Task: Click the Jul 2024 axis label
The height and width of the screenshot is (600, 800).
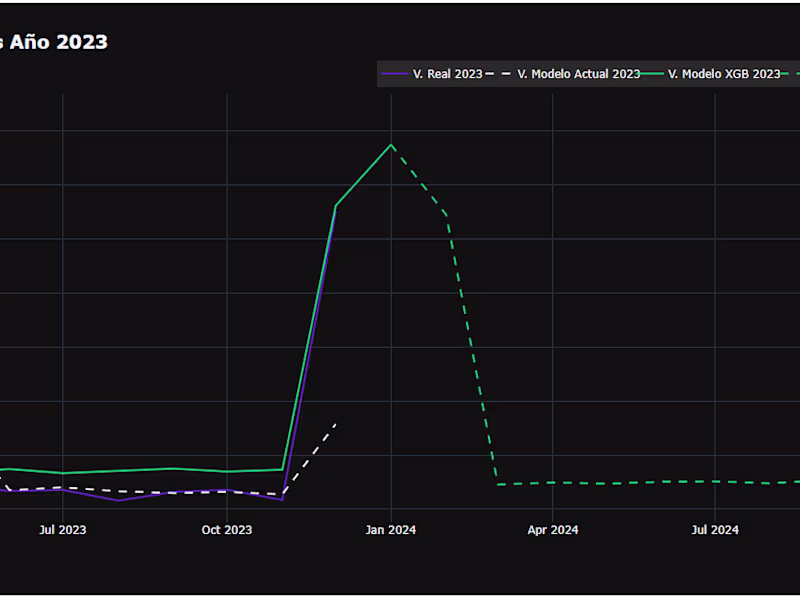Action: (715, 530)
